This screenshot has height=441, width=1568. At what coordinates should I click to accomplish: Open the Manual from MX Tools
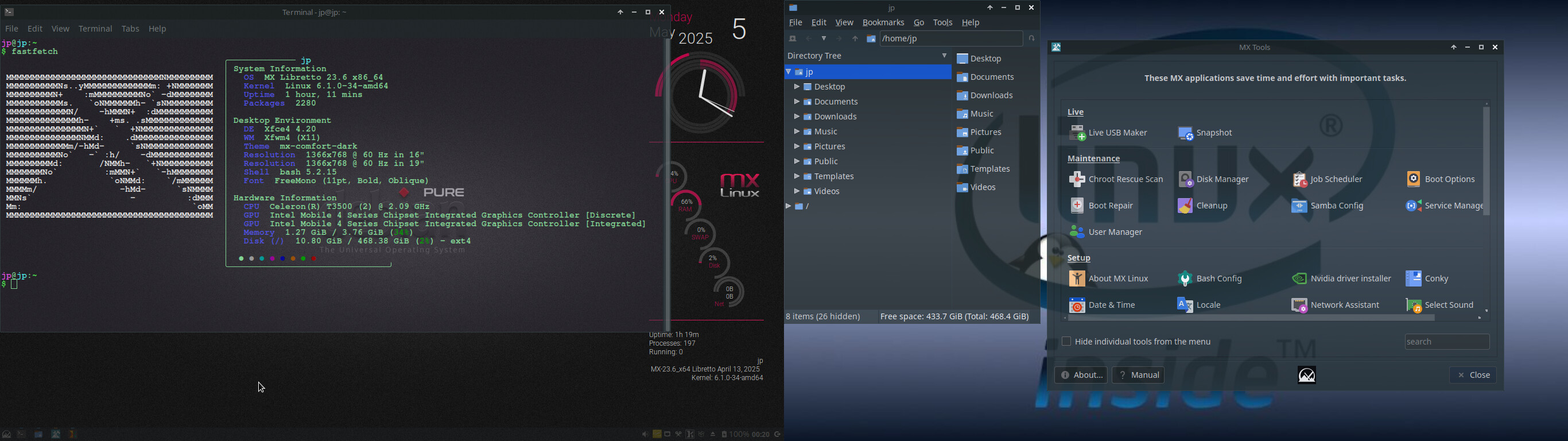(1138, 375)
